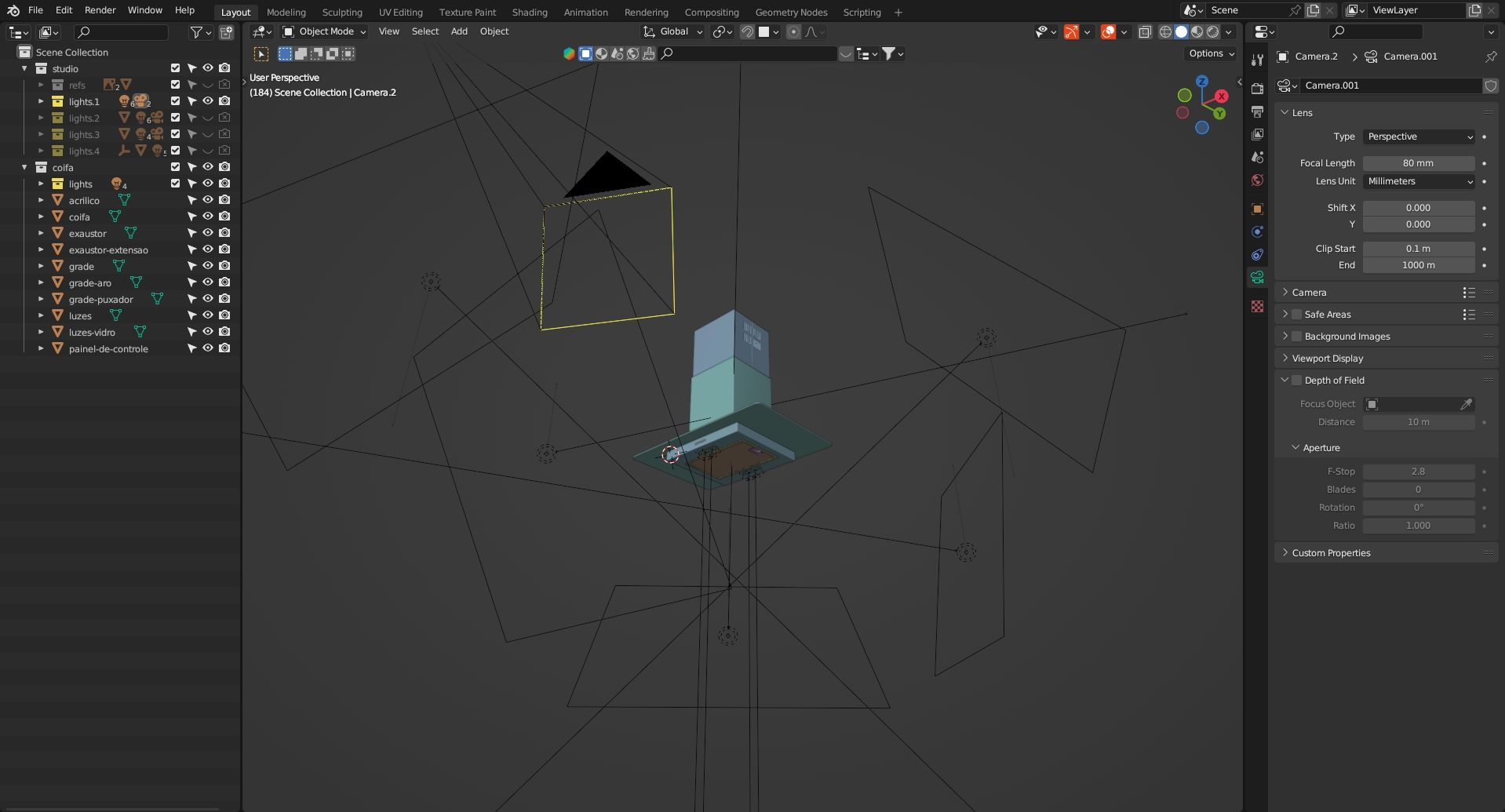Expand the Custom Properties panel
This screenshot has height=812, width=1505.
[1331, 553]
